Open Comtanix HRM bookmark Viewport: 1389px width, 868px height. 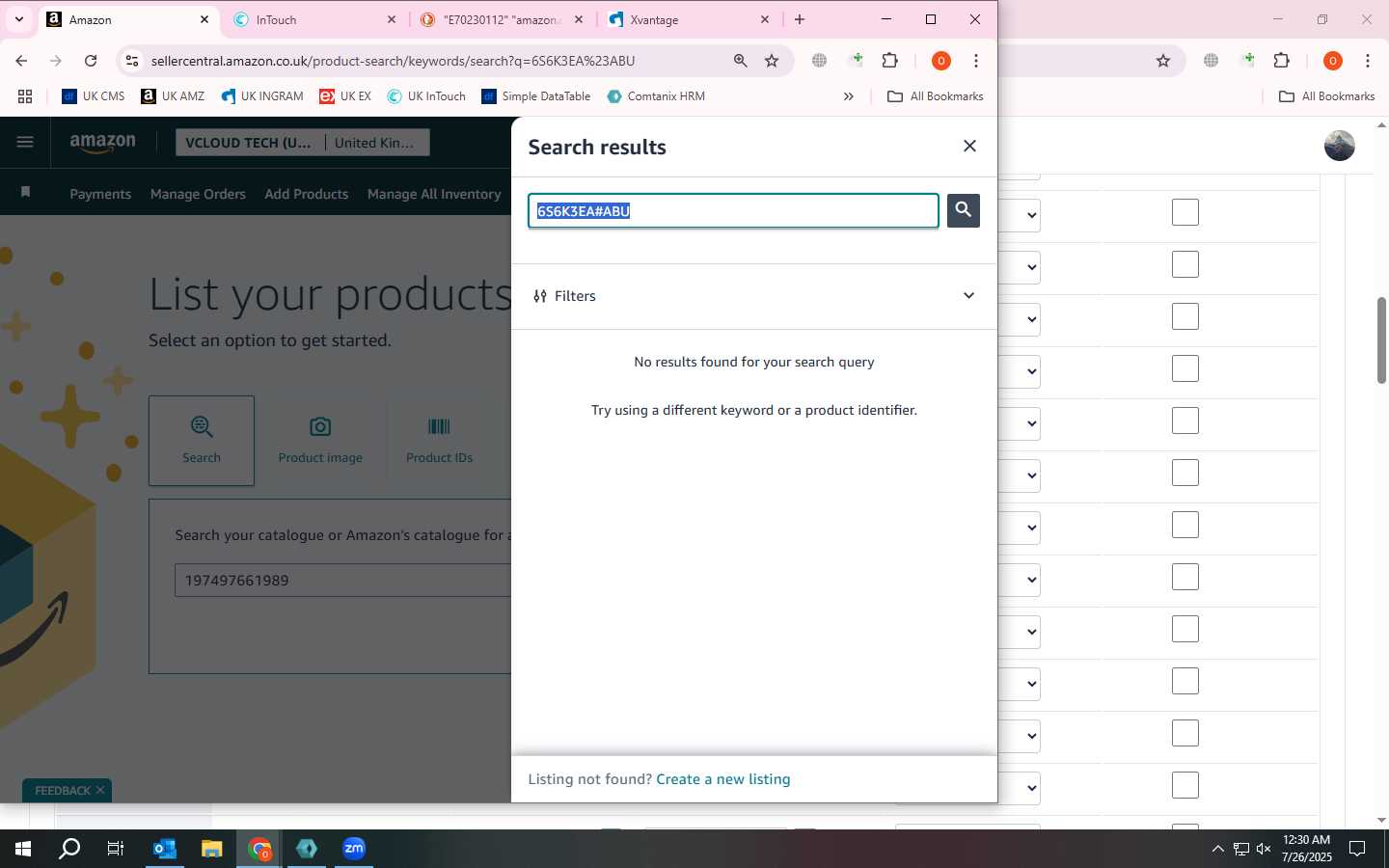pyautogui.click(x=656, y=96)
